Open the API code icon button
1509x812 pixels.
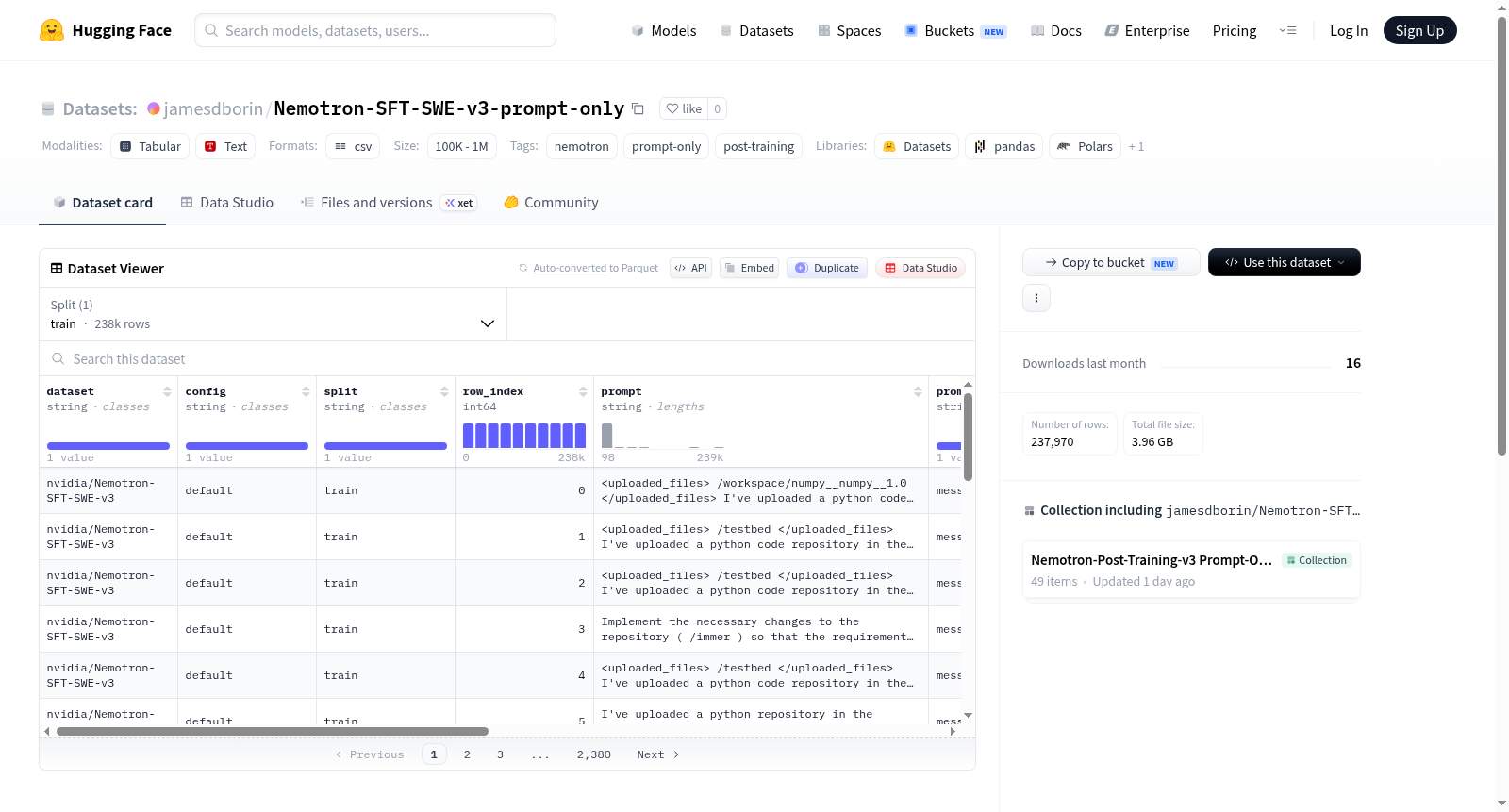pos(690,268)
